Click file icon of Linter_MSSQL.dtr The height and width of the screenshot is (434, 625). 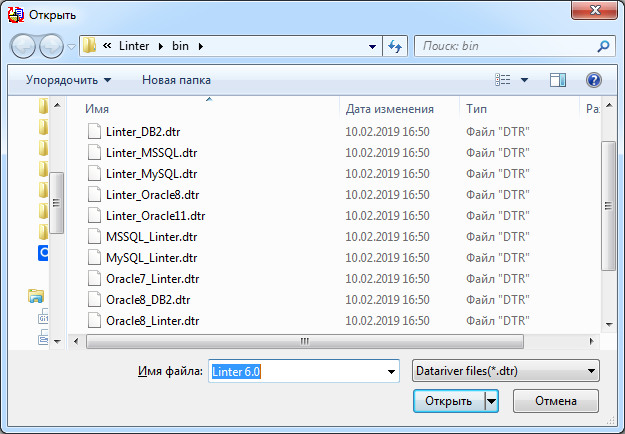pyautogui.click(x=94, y=152)
